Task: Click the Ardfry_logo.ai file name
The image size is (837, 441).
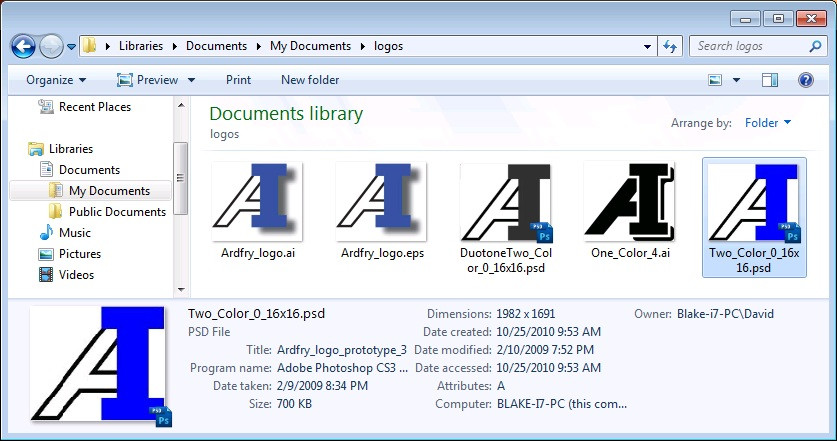Action: click(x=258, y=253)
